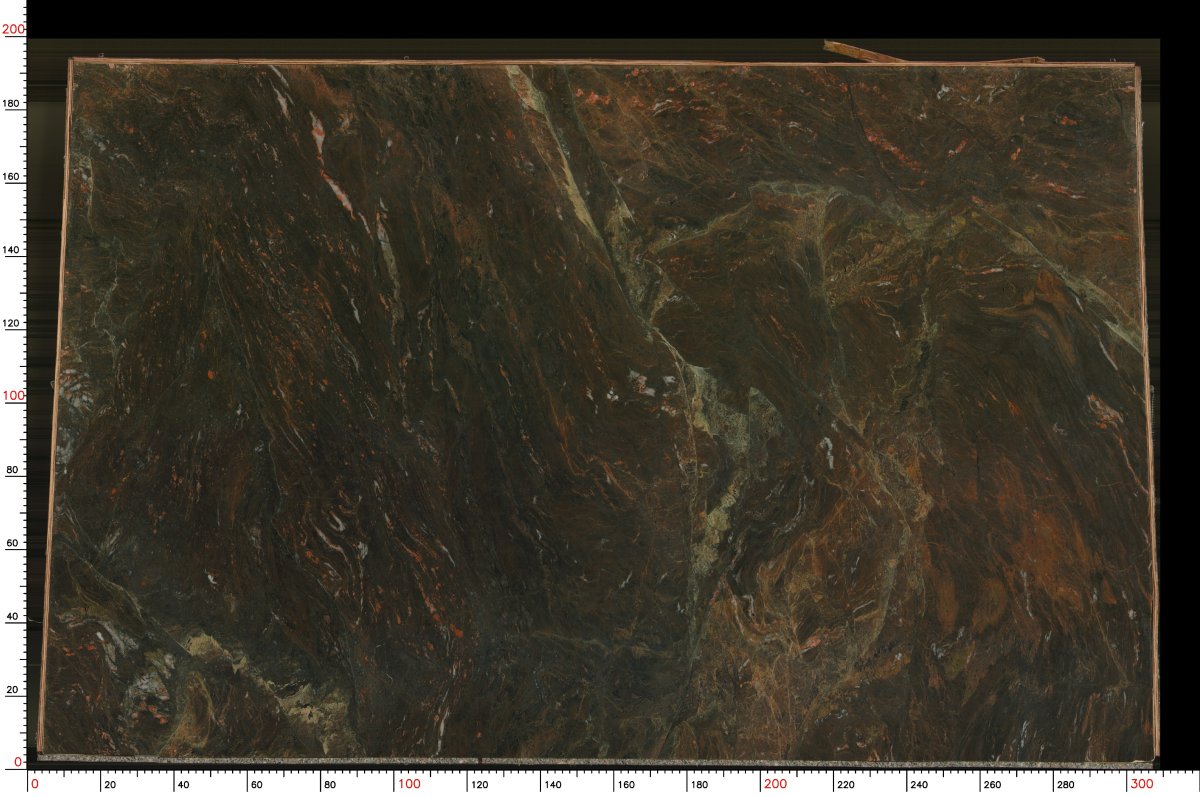
Task: Click the 80 mark on horizontal ruler
Action: tap(329, 785)
